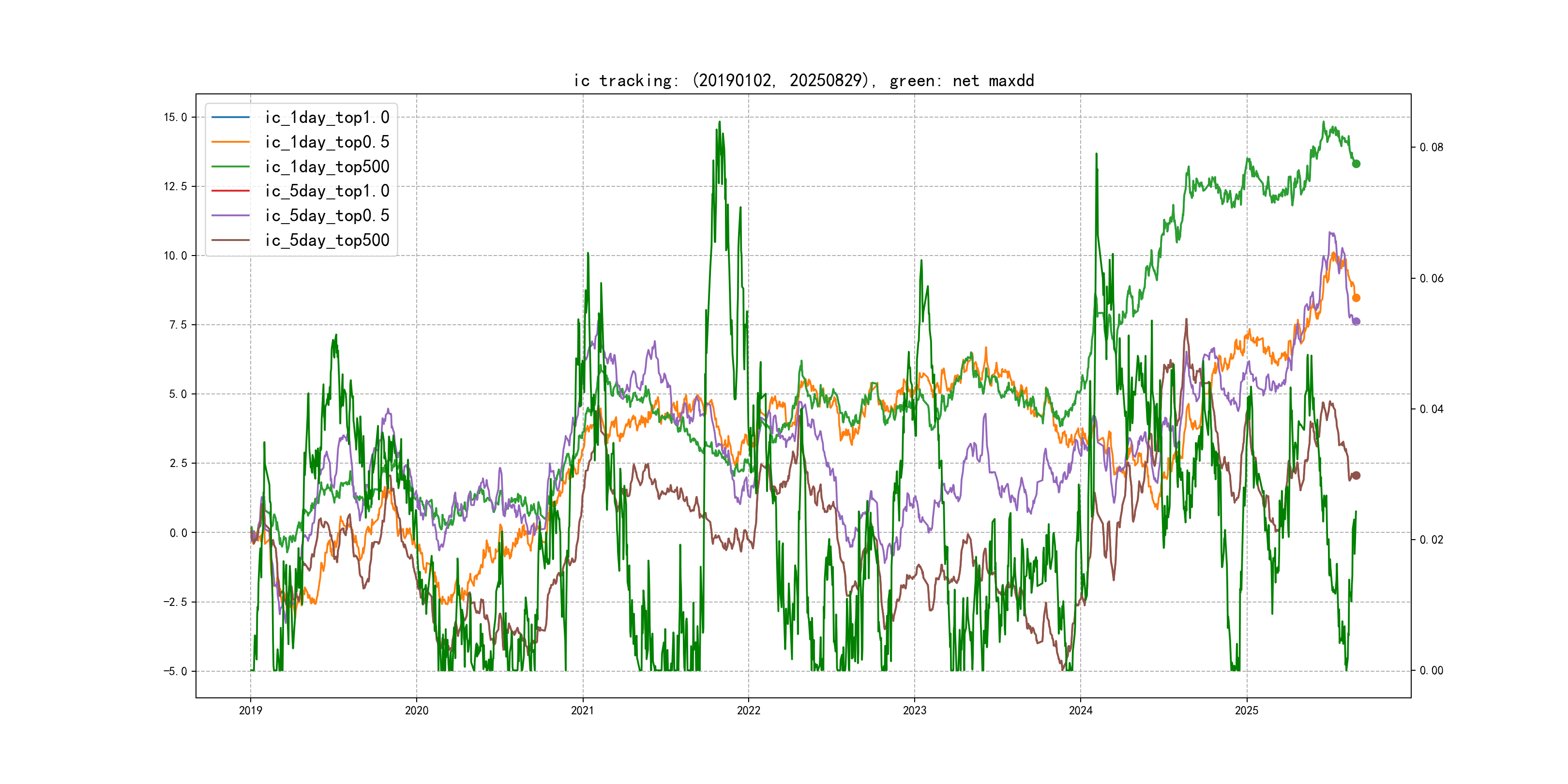
Task: Click the ic_1day_top500 legend label
Action: point(327,167)
